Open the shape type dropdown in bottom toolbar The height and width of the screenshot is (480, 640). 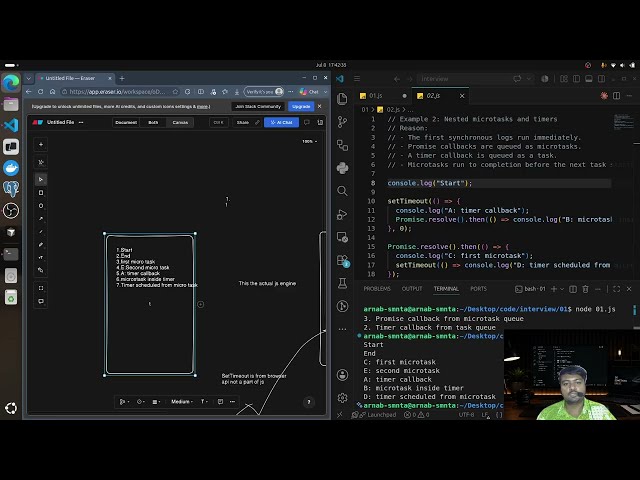(124, 402)
